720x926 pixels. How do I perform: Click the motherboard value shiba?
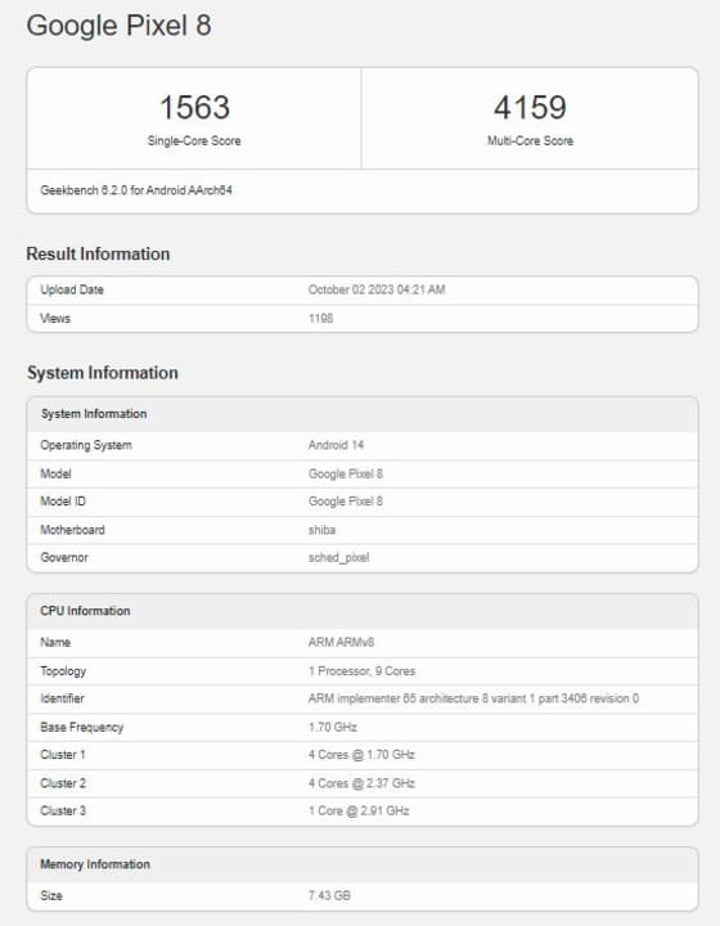click(x=322, y=529)
